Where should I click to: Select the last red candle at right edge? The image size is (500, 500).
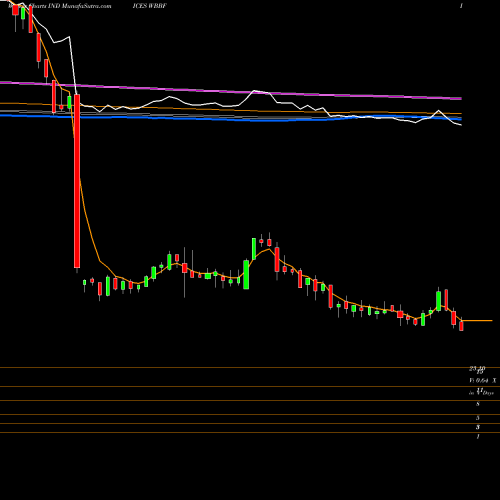[461, 326]
